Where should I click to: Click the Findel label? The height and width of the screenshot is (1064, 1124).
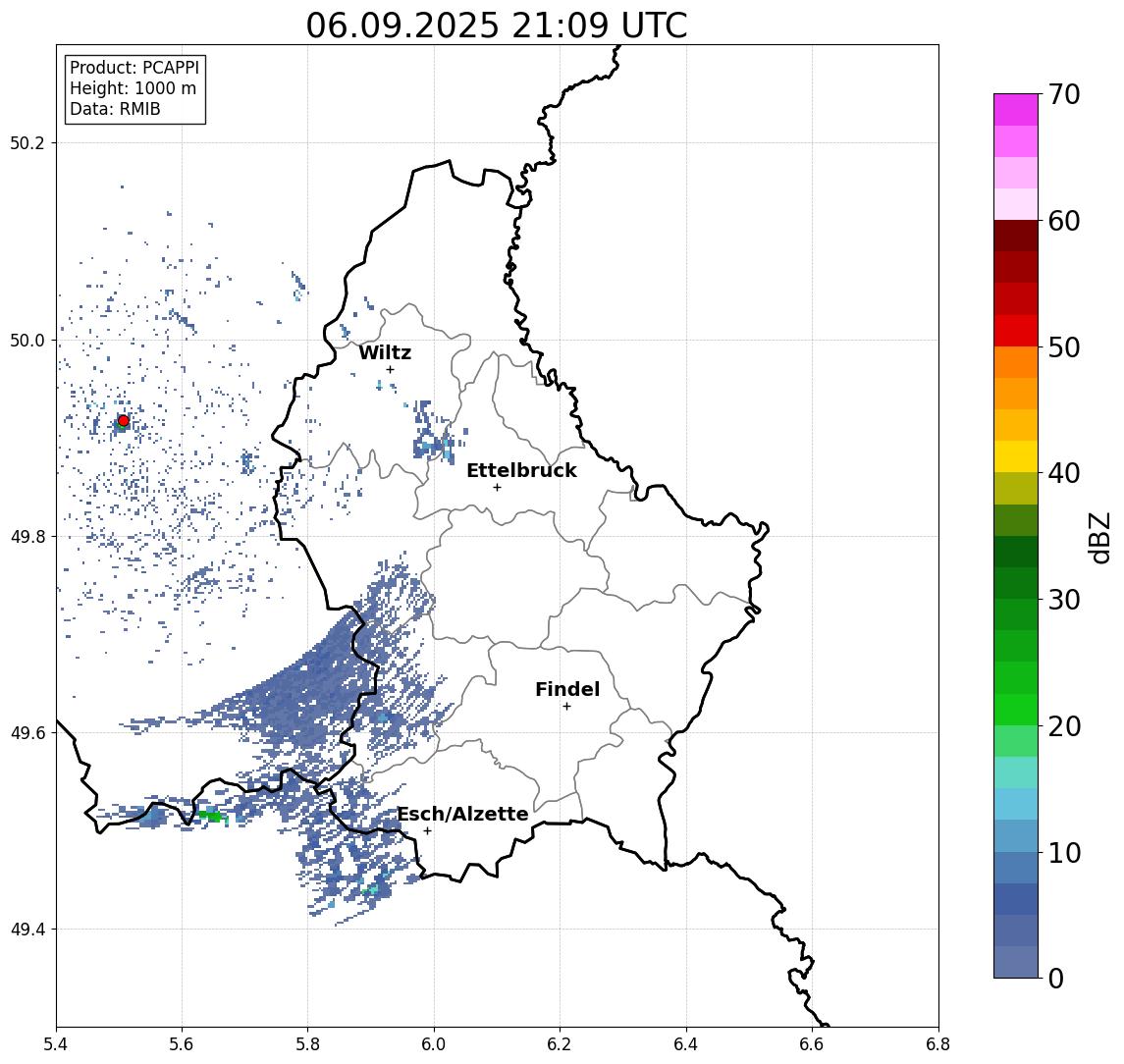(567, 690)
